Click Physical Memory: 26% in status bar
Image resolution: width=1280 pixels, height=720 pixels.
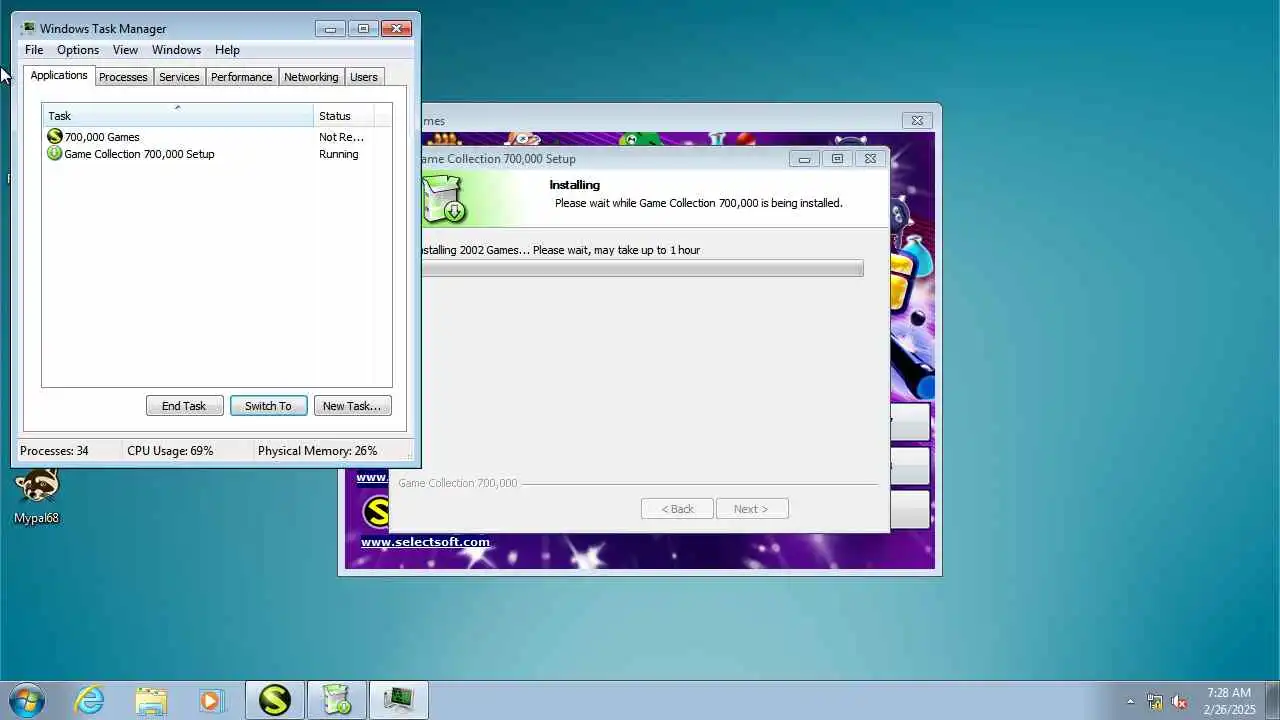pyautogui.click(x=317, y=451)
